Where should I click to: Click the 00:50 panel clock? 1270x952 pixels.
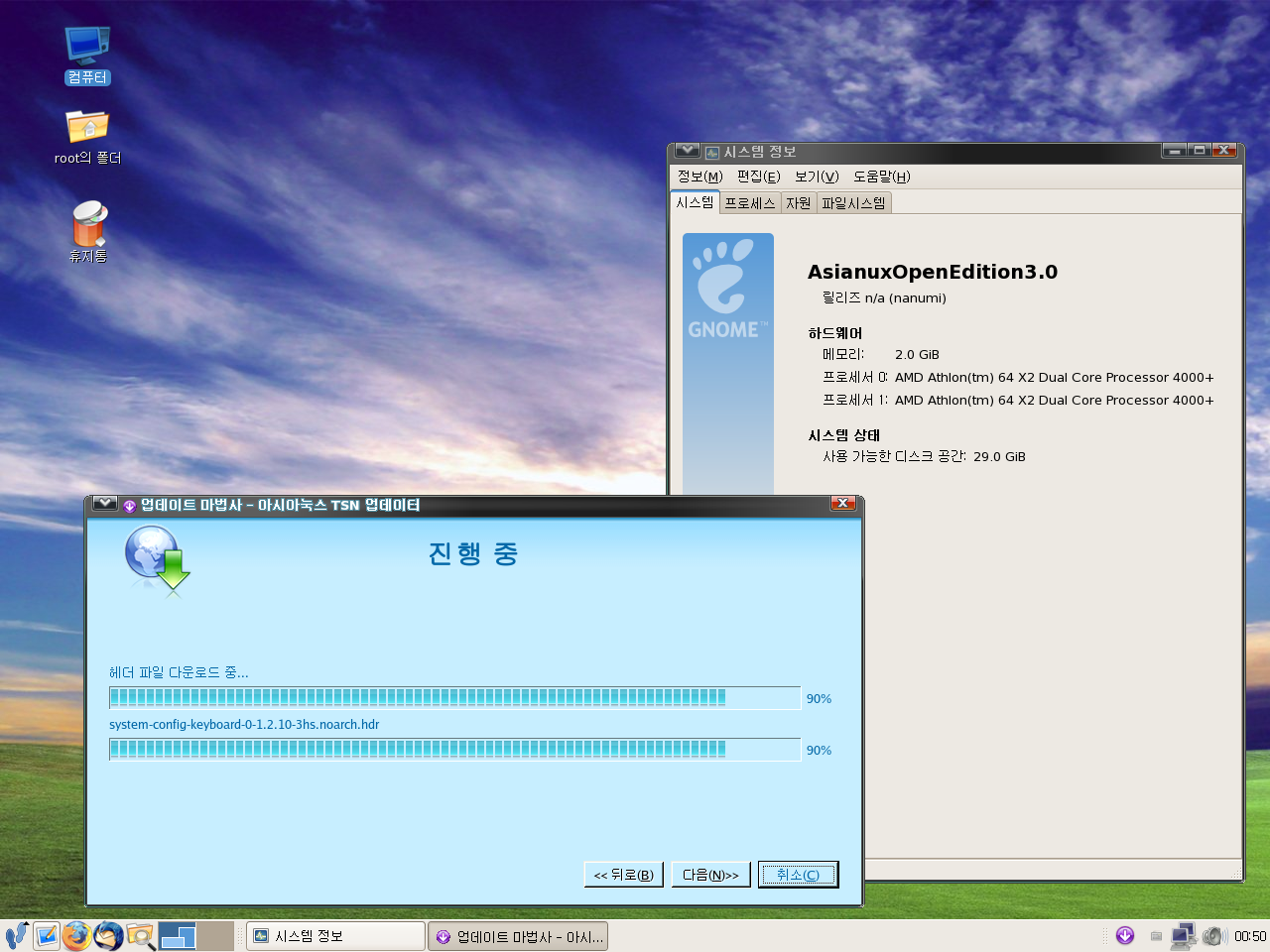tap(1250, 936)
